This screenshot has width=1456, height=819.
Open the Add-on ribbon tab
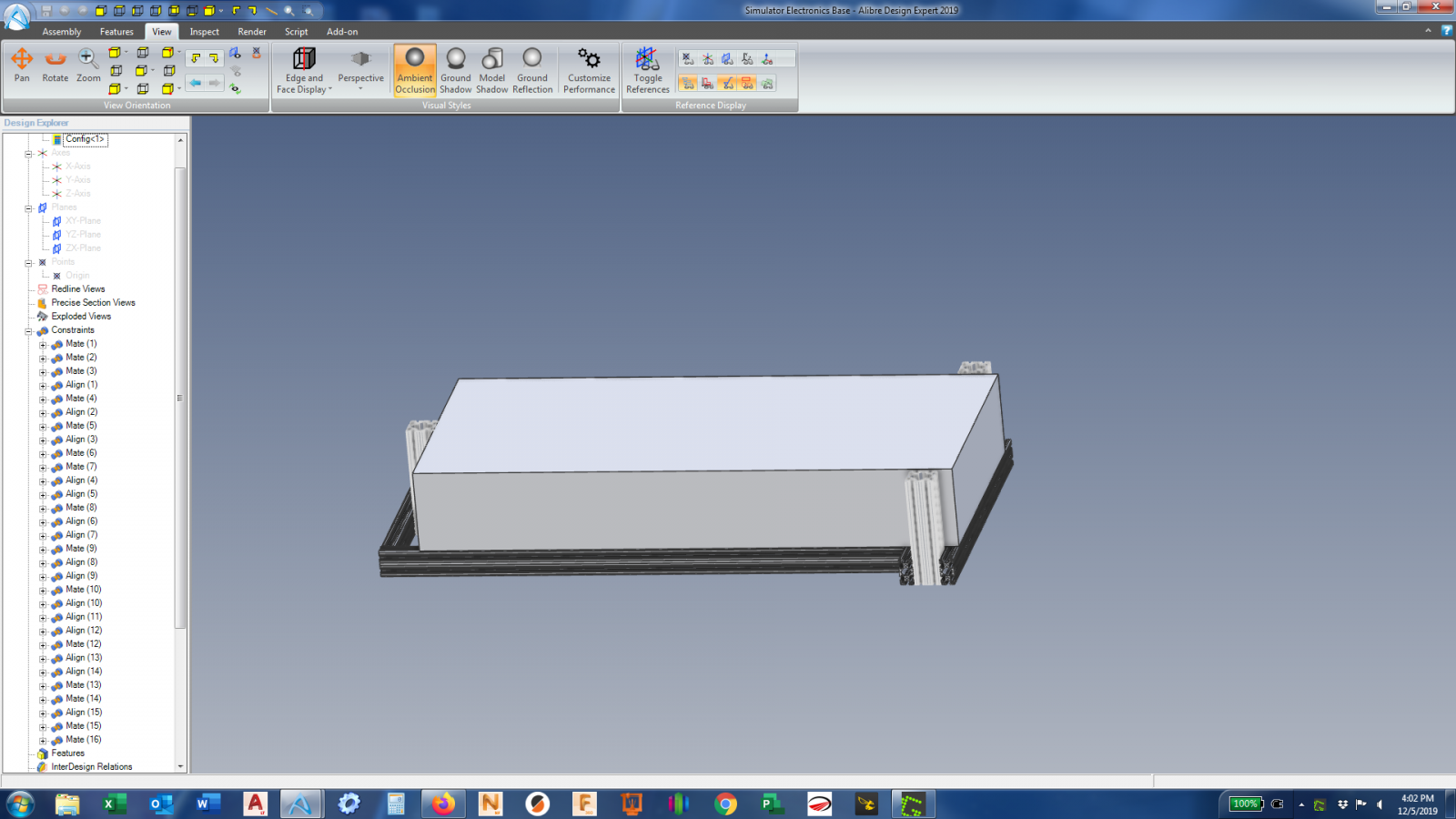(342, 32)
